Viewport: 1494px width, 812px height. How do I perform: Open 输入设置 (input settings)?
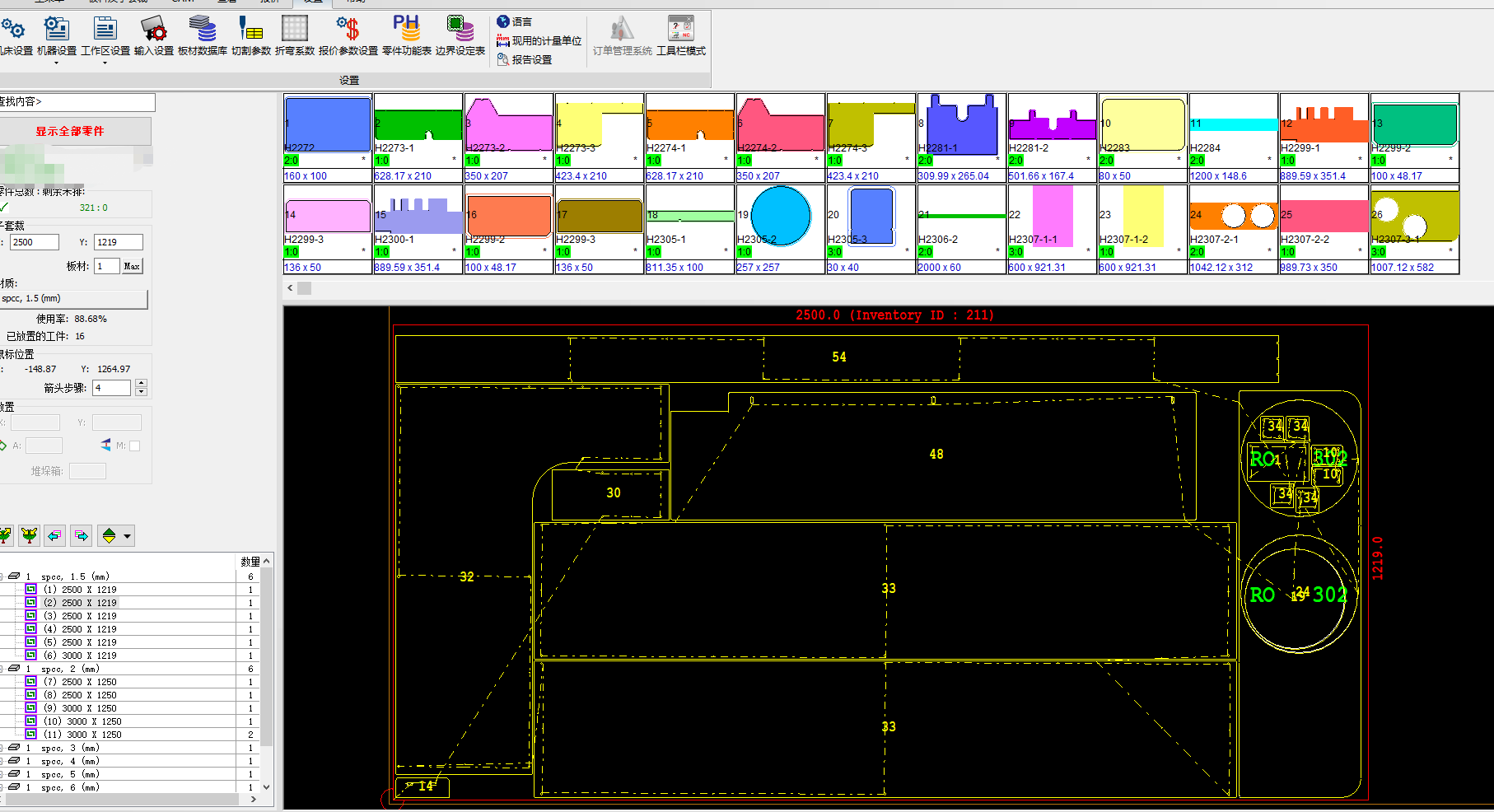[154, 36]
